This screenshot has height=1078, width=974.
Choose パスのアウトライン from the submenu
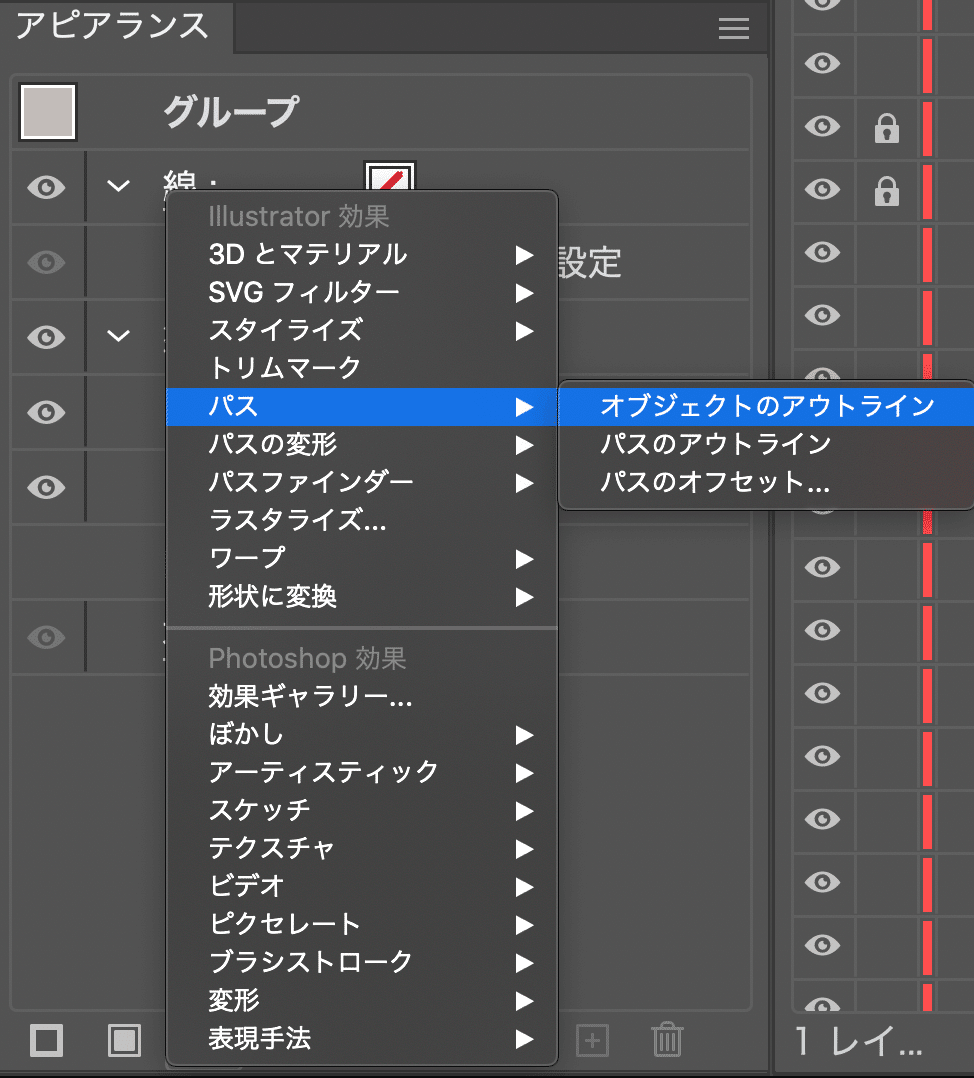[767, 444]
